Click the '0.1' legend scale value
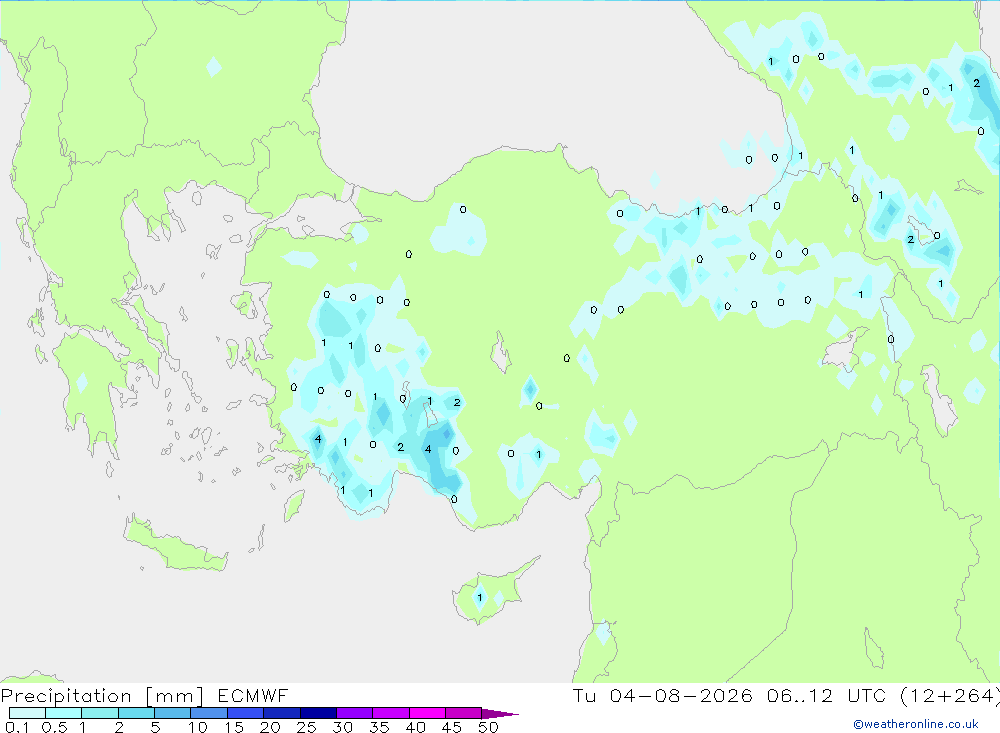 click(x=17, y=727)
